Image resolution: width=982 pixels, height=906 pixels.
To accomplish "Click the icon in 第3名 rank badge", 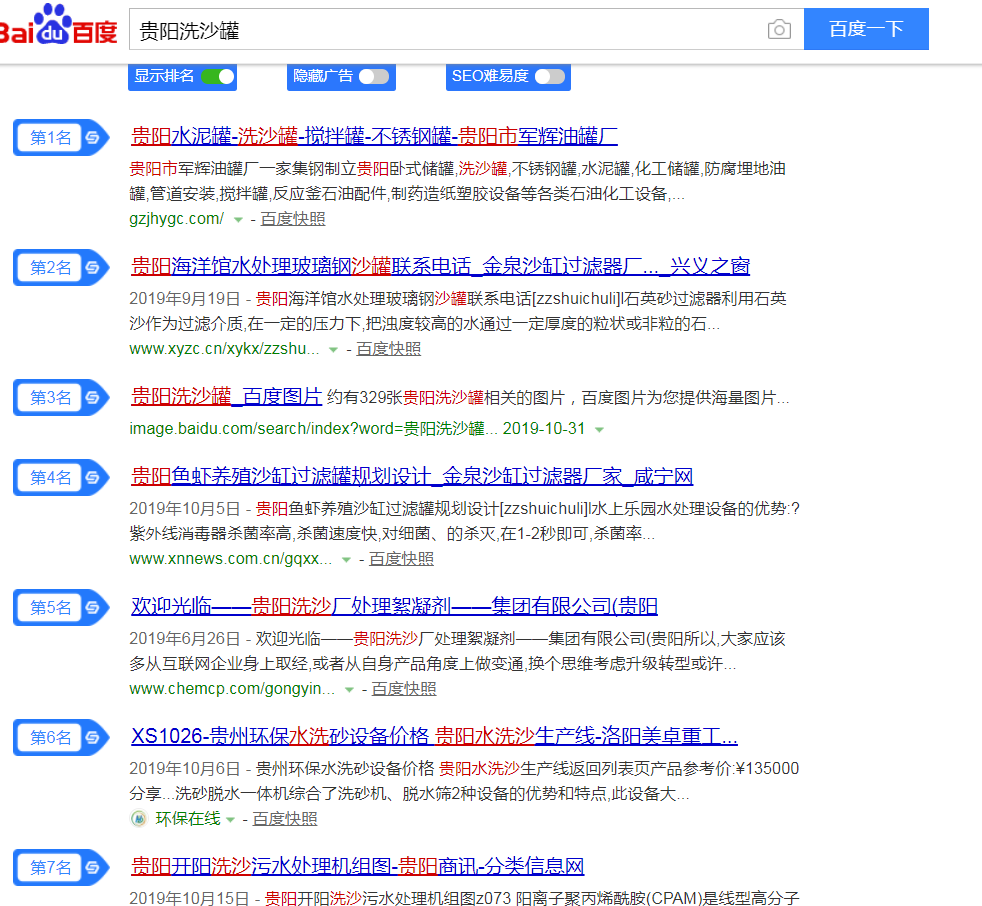I will click(x=93, y=397).
